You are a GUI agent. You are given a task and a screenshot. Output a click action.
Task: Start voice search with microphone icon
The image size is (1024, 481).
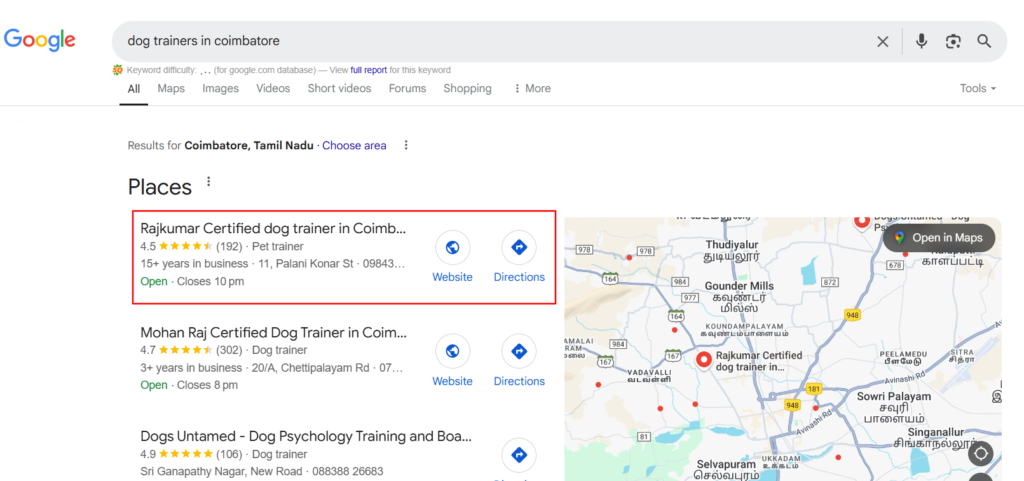tap(921, 41)
